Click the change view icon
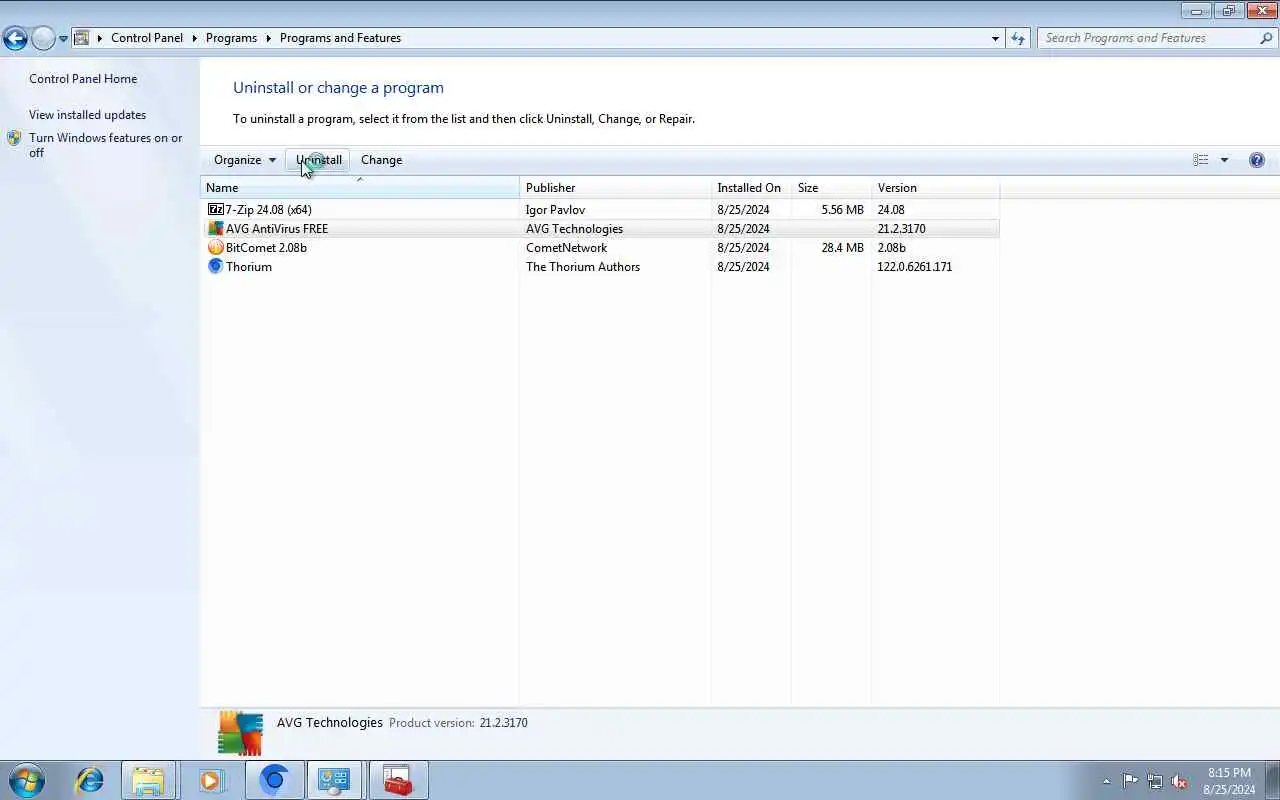The width and height of the screenshot is (1280, 800). tap(1200, 160)
